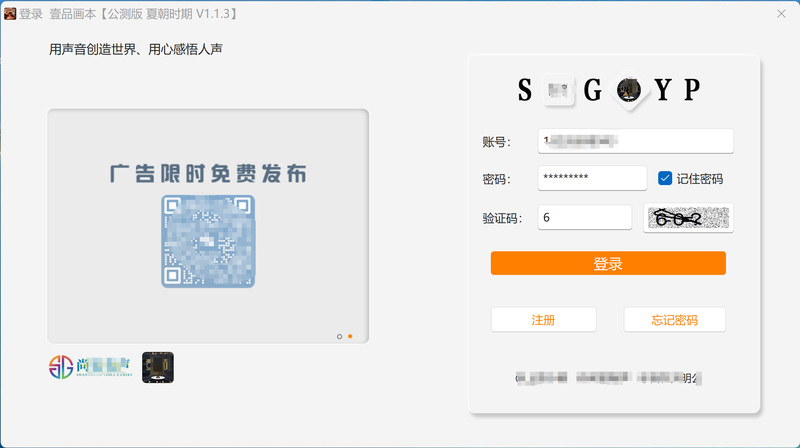Click the colorful SG logo icon
This screenshot has height=448, width=800.
61,367
